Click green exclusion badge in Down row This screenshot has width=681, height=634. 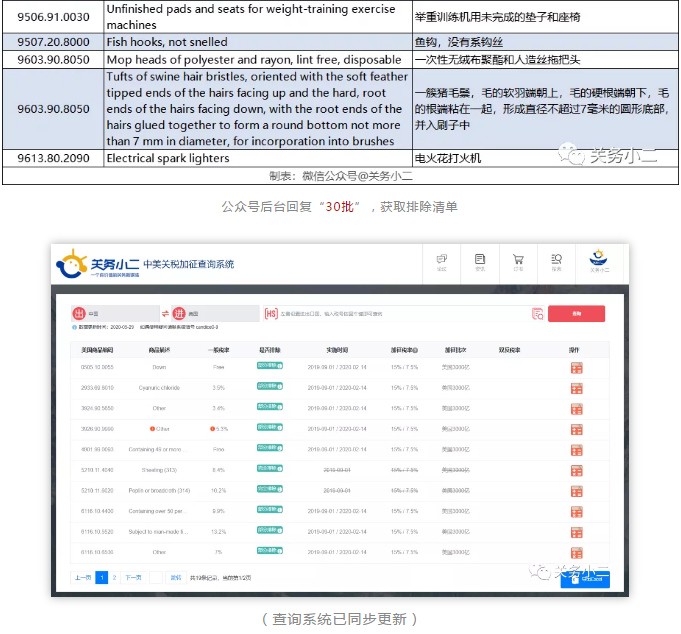(x=270, y=366)
